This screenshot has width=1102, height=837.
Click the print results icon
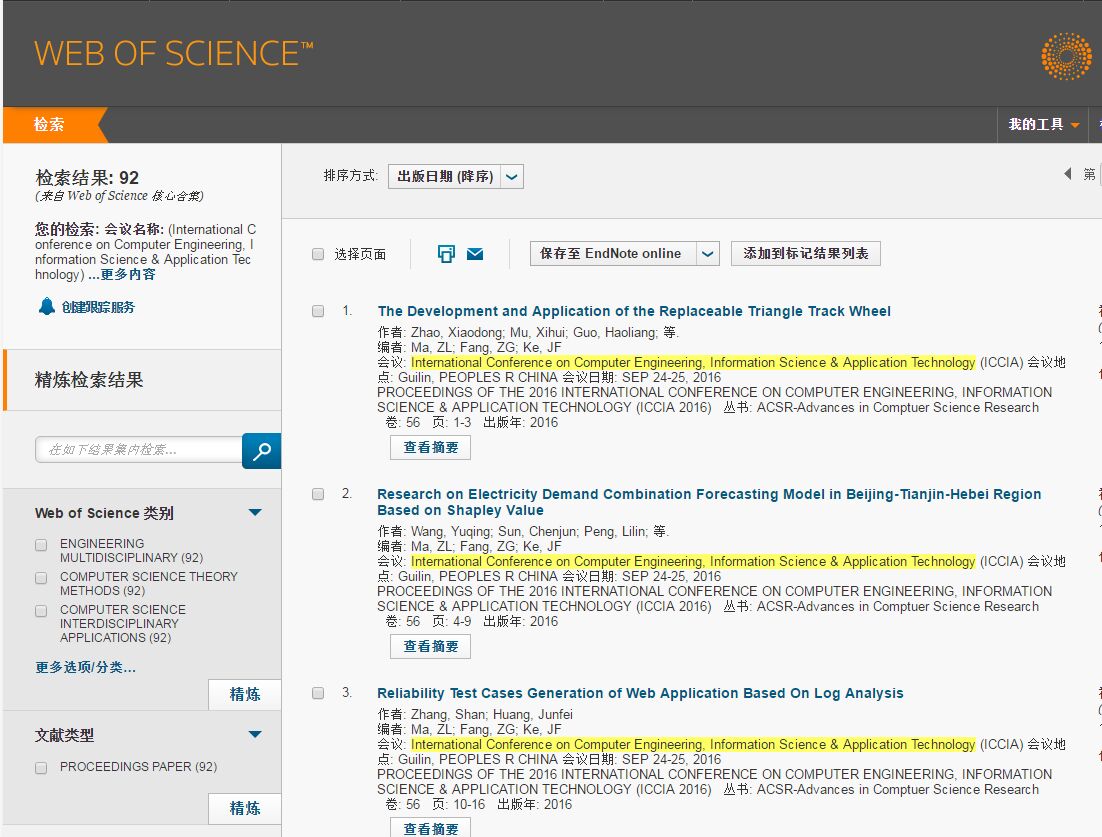click(446, 254)
